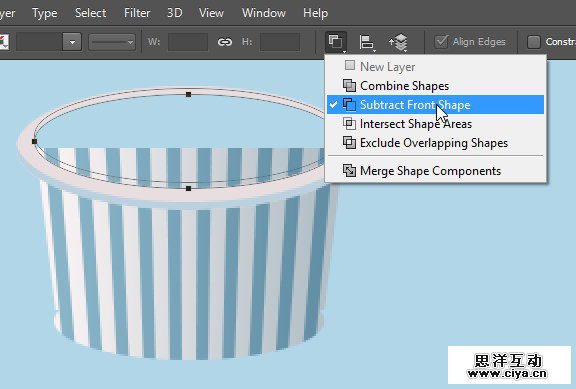Open the Path alignment options
Viewport: 576px width, 389px height.
(x=367, y=42)
